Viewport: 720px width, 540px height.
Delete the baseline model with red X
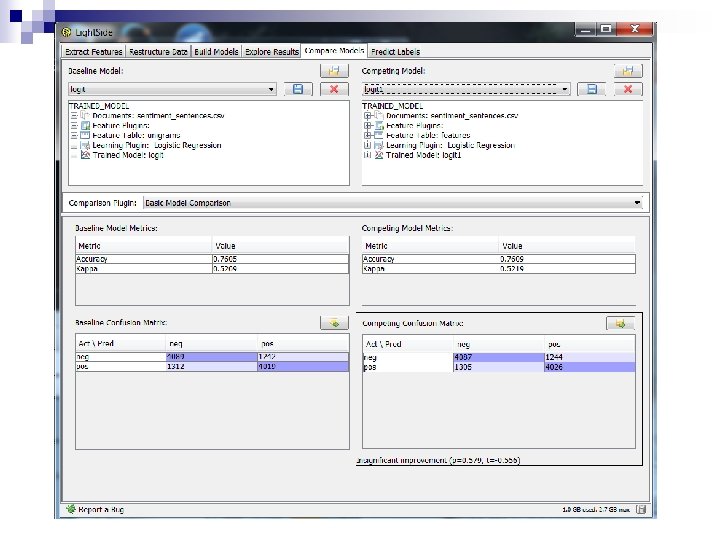[x=334, y=89]
